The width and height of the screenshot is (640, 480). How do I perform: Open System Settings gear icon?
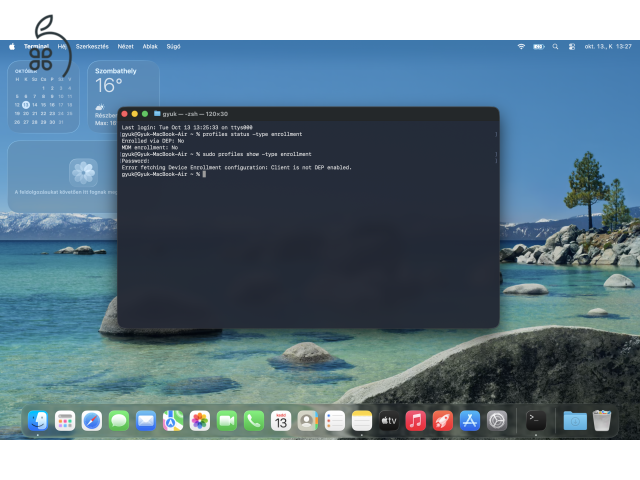(497, 421)
